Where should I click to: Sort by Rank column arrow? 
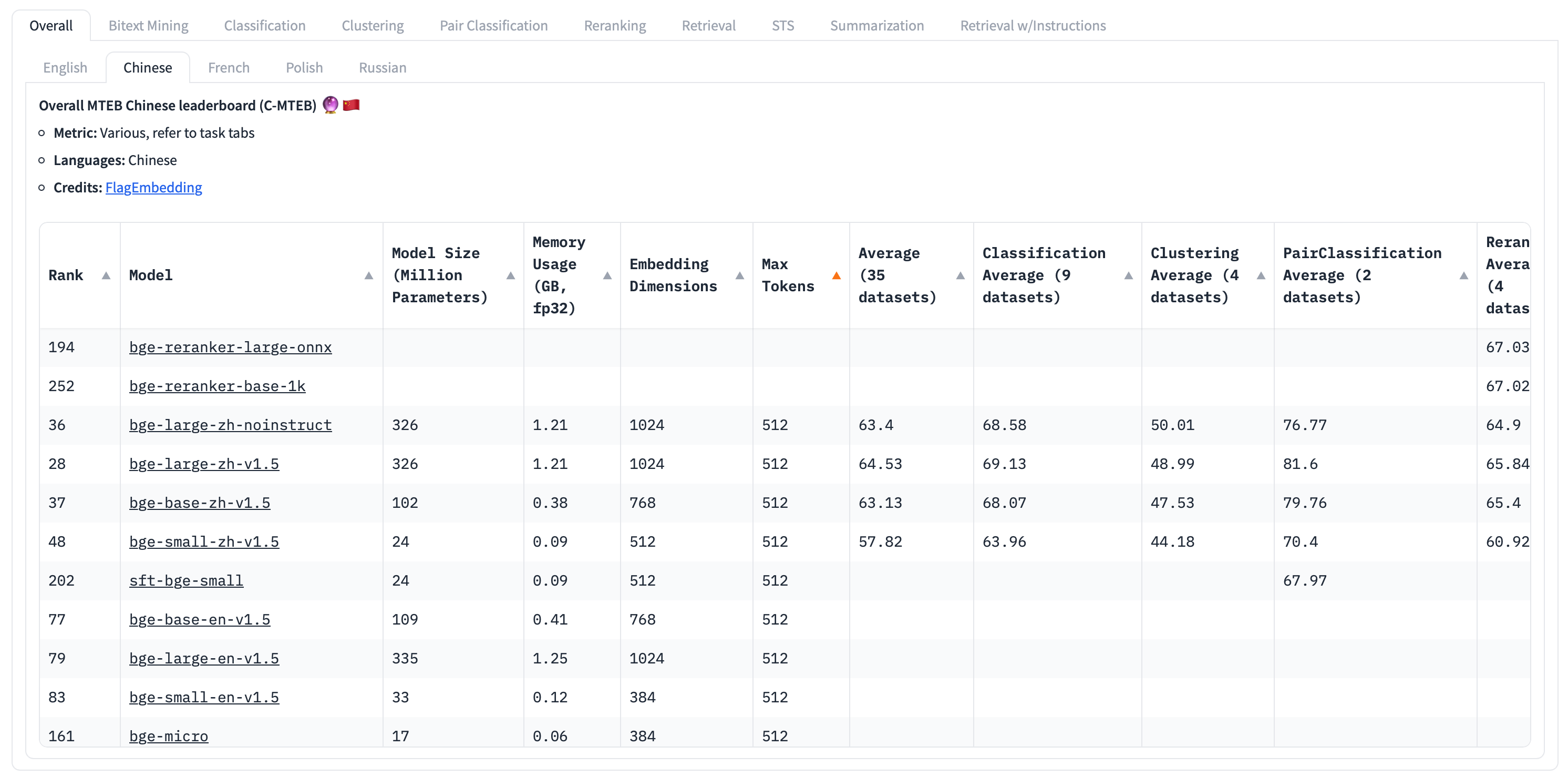(x=106, y=276)
